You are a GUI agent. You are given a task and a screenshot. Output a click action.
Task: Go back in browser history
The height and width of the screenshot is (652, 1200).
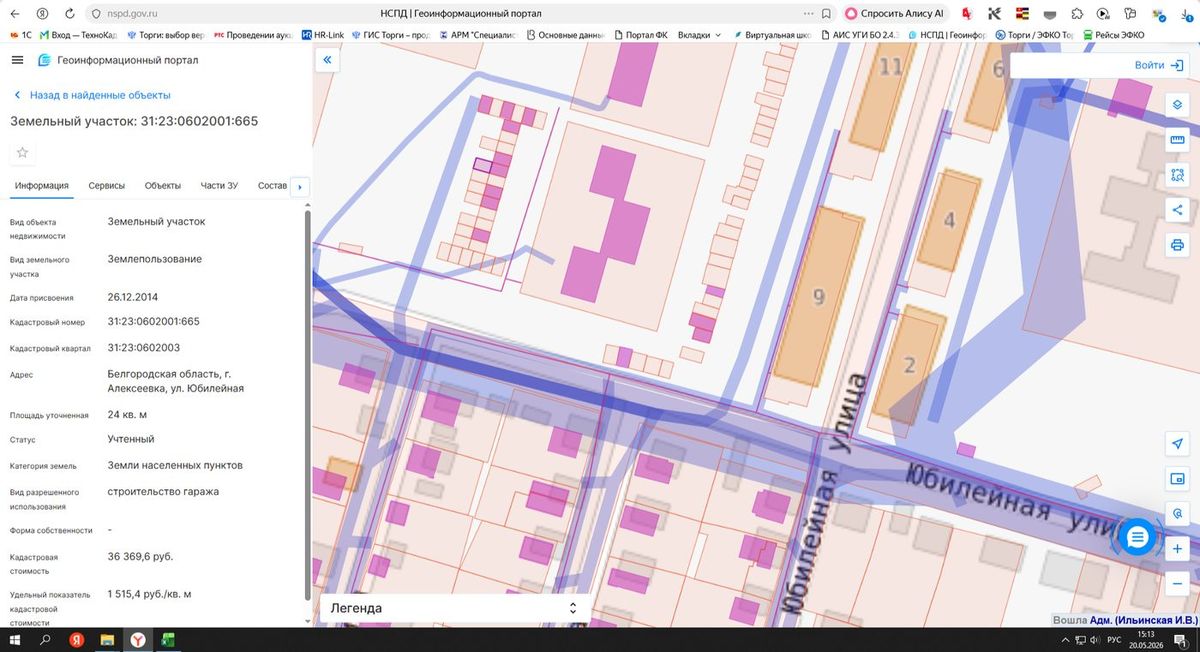coord(14,14)
